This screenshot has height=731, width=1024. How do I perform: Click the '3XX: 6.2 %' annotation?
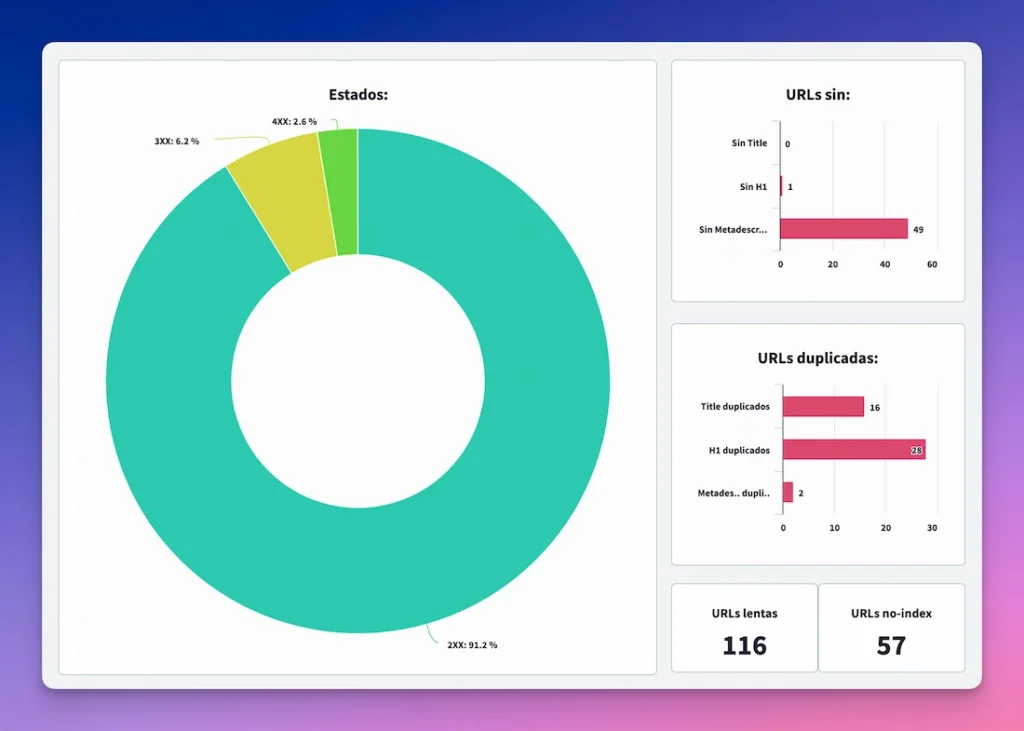[x=175, y=142]
